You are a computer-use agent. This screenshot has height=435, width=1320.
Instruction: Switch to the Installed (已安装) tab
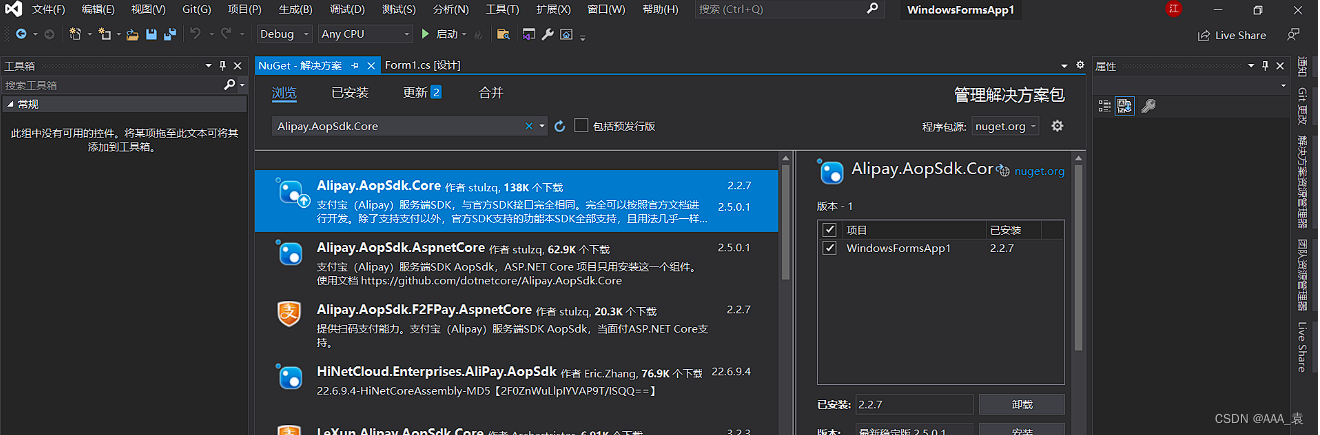coord(350,93)
